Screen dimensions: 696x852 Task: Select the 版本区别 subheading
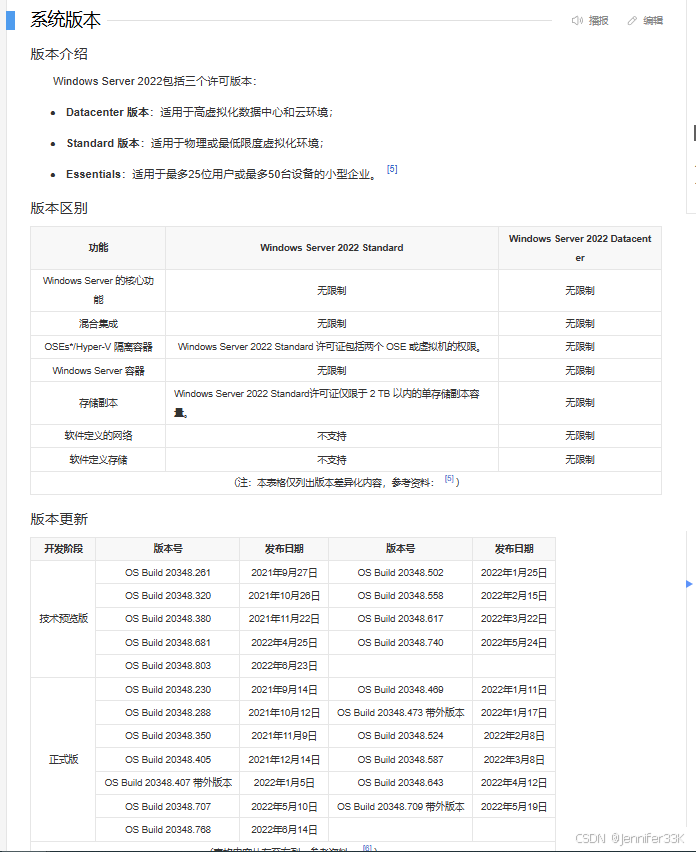click(59, 208)
